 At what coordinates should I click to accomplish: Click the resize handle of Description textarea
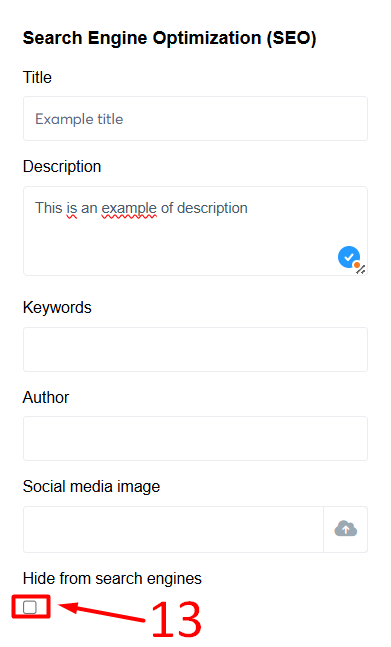[x=361, y=270]
